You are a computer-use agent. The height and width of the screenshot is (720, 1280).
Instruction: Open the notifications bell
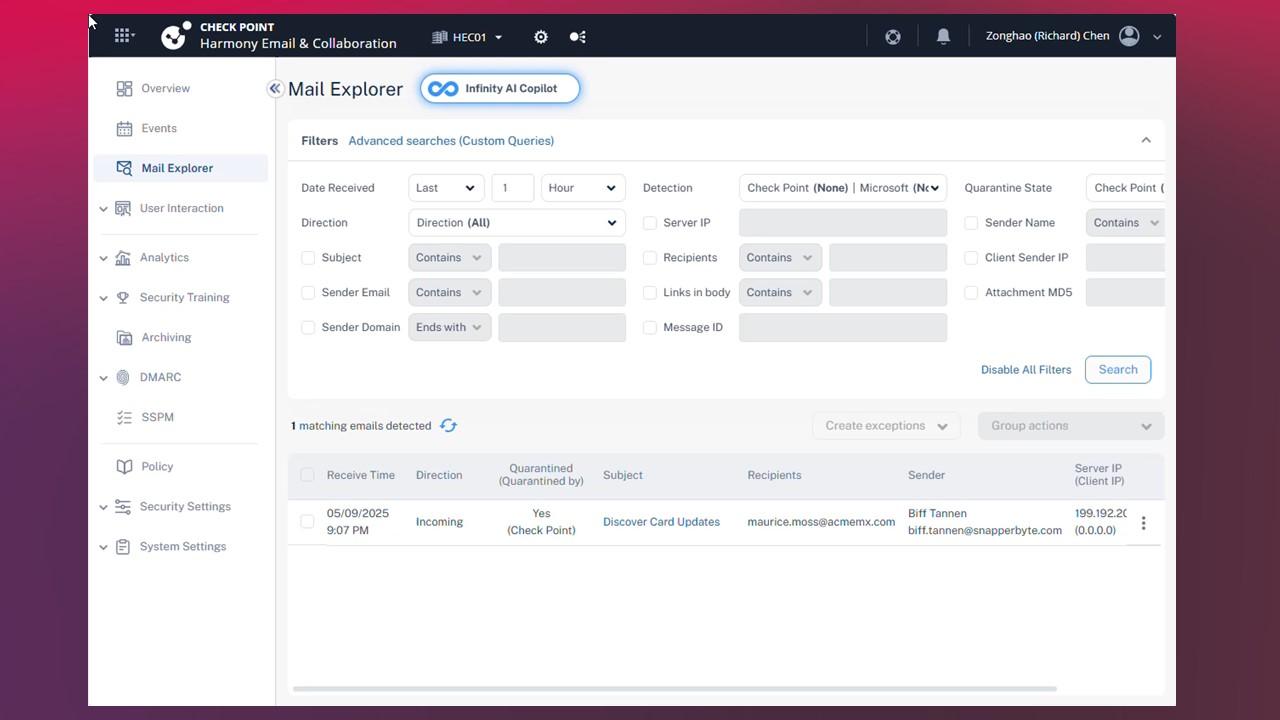click(943, 36)
